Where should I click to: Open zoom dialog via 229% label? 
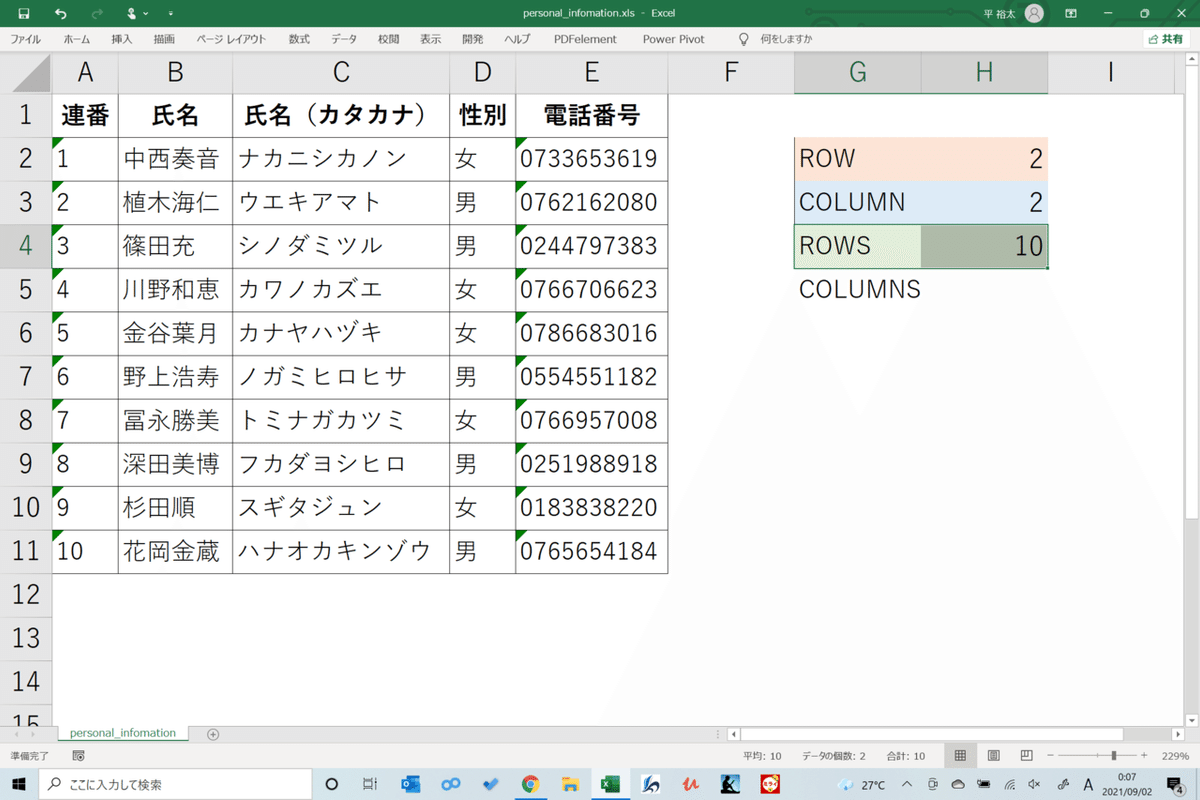(1173, 756)
